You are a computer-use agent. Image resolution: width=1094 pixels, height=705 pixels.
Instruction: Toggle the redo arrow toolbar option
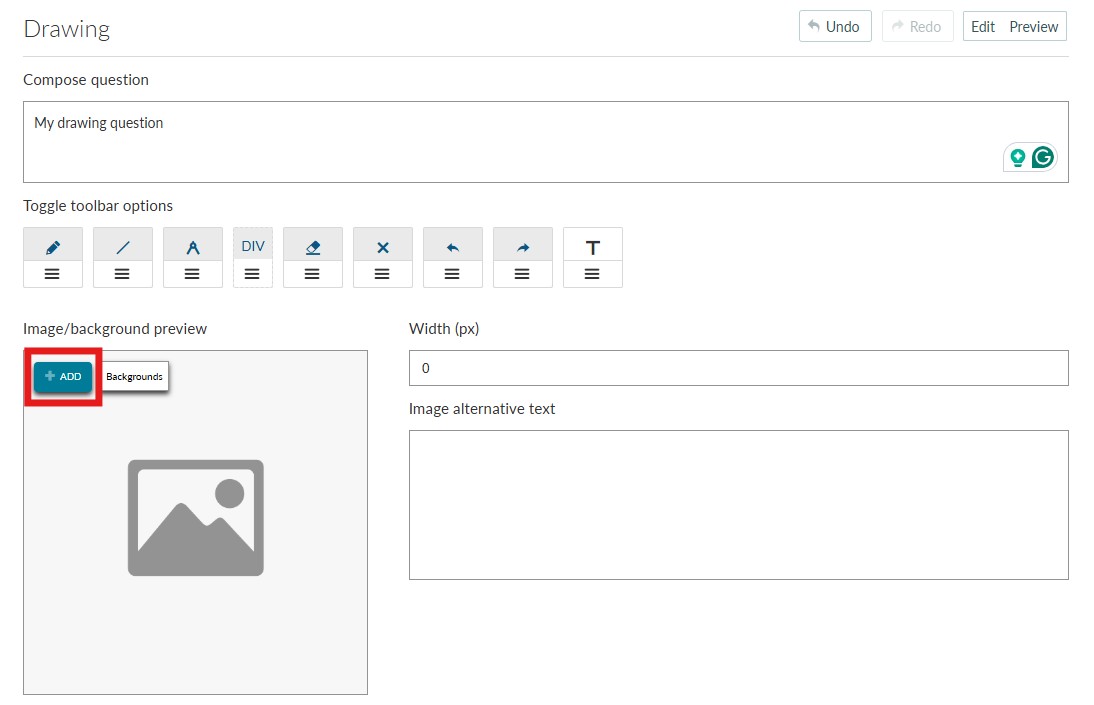[x=523, y=246]
